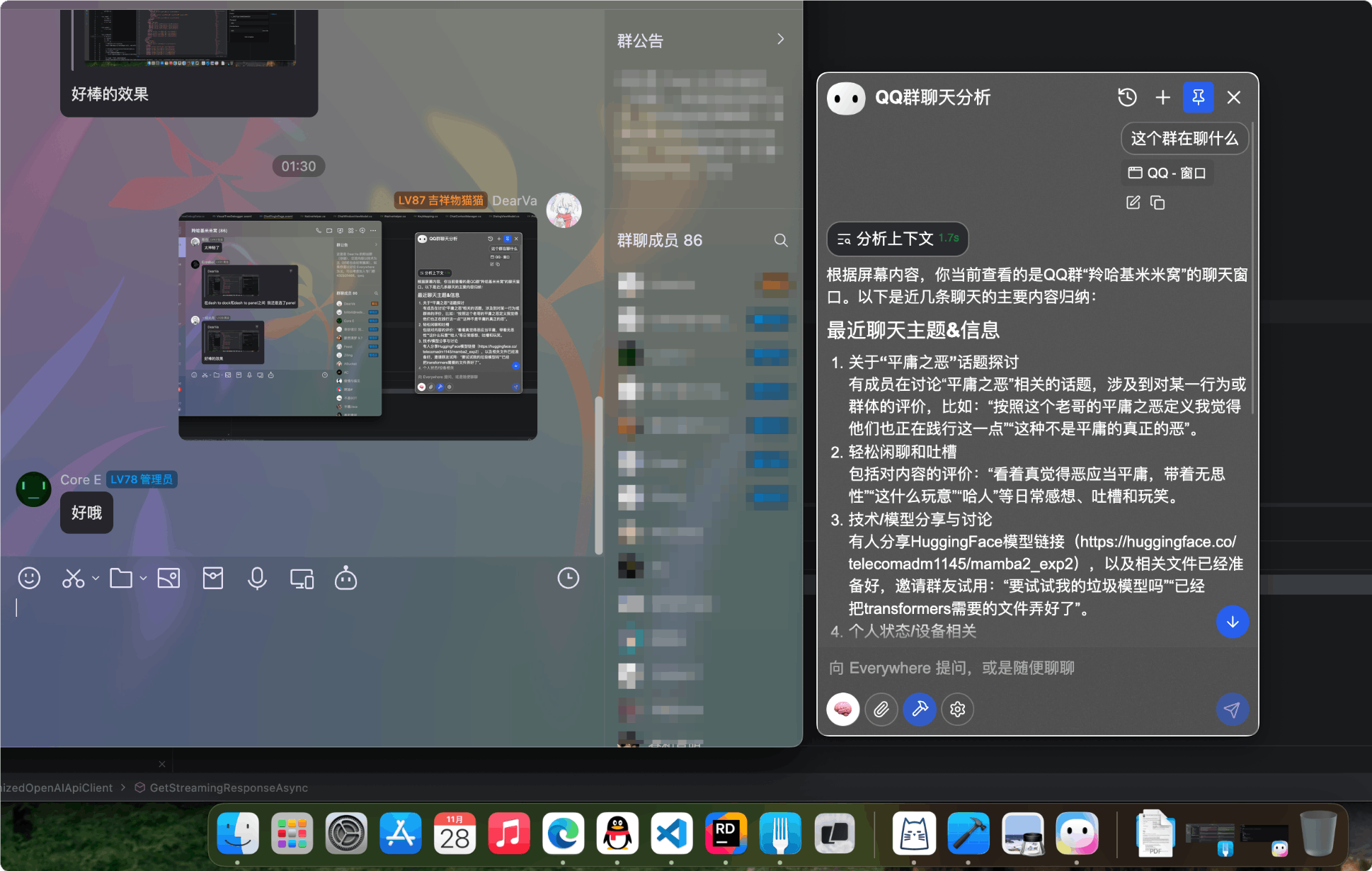Image resolution: width=1372 pixels, height=871 pixels.
Task: Open chat history clock icon
Action: (568, 579)
